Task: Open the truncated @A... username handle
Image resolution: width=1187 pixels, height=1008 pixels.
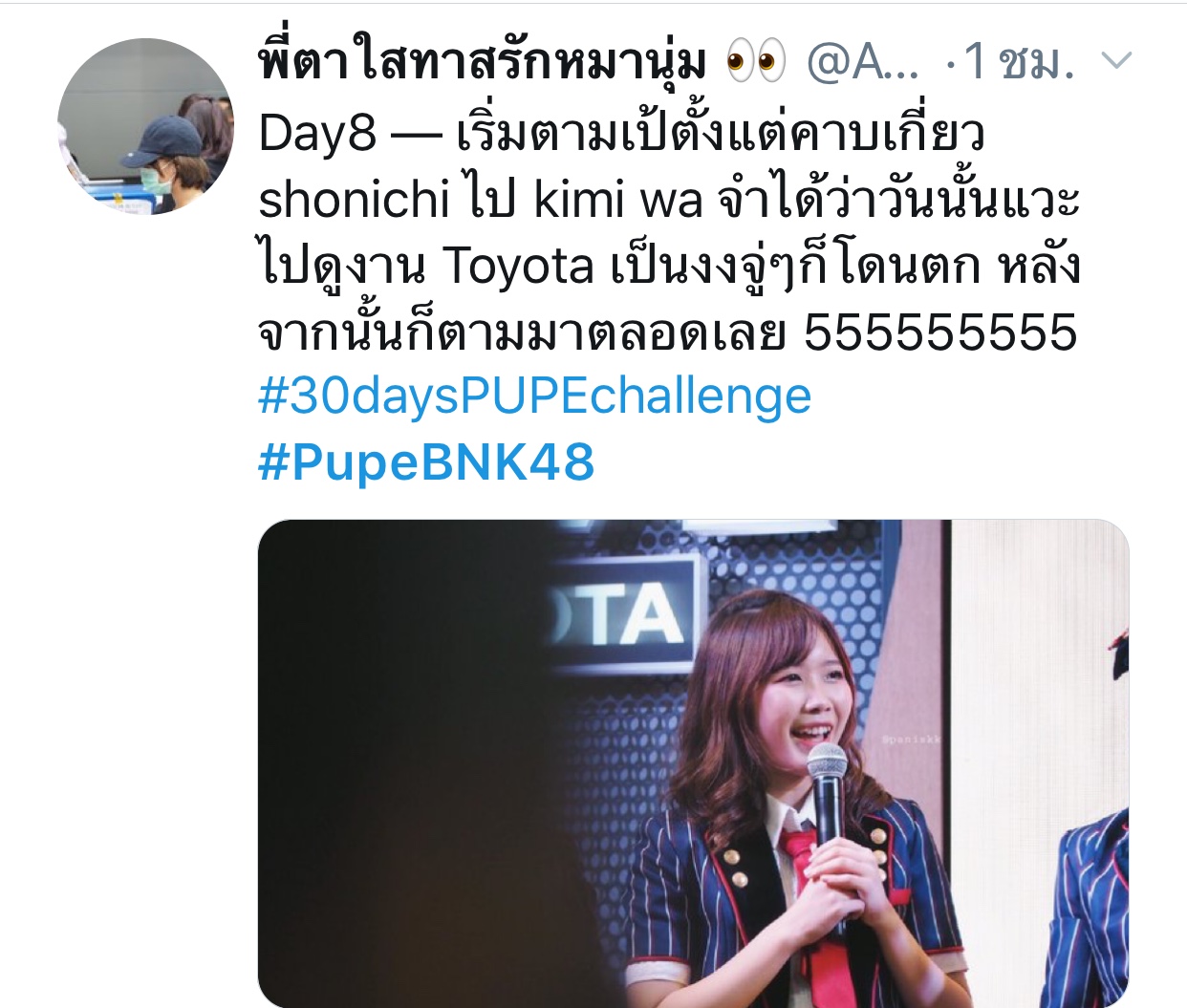Action: [x=864, y=63]
